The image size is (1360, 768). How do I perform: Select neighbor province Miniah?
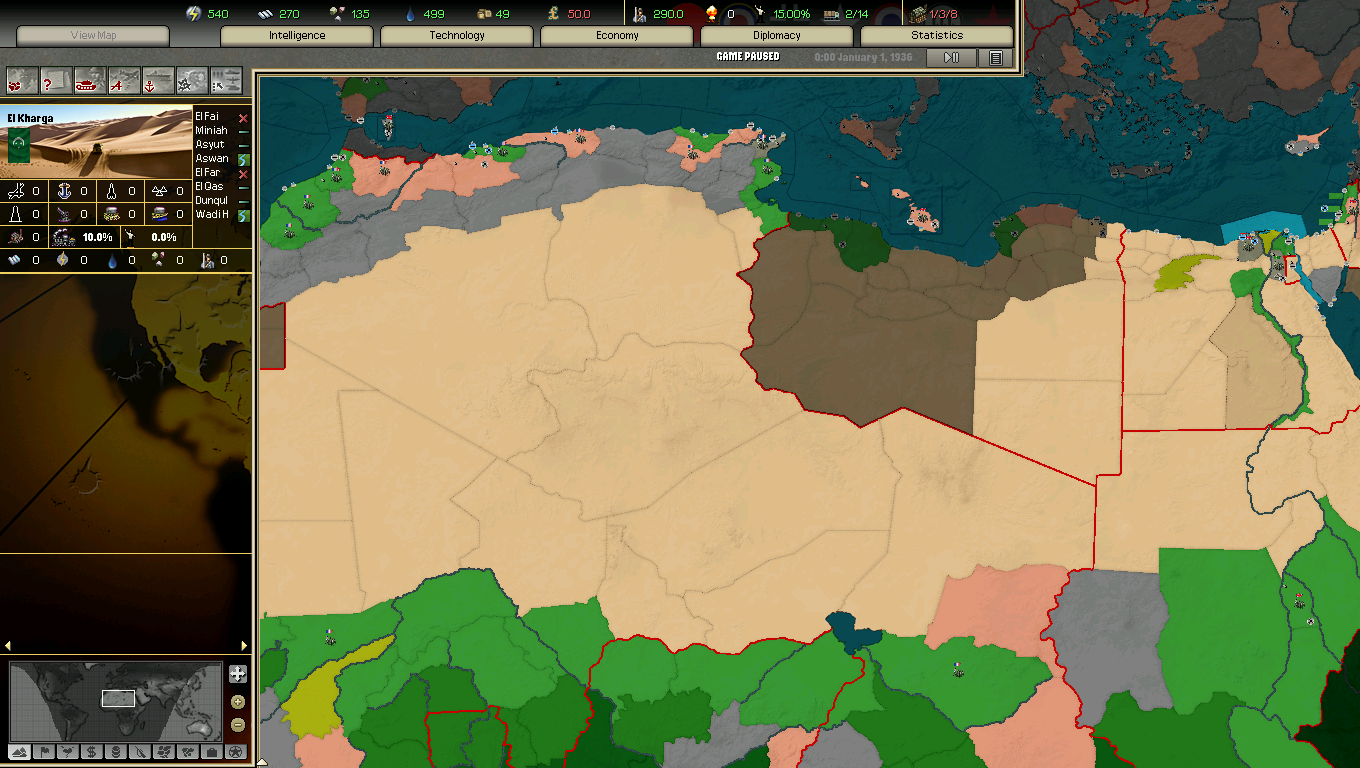[x=211, y=130]
